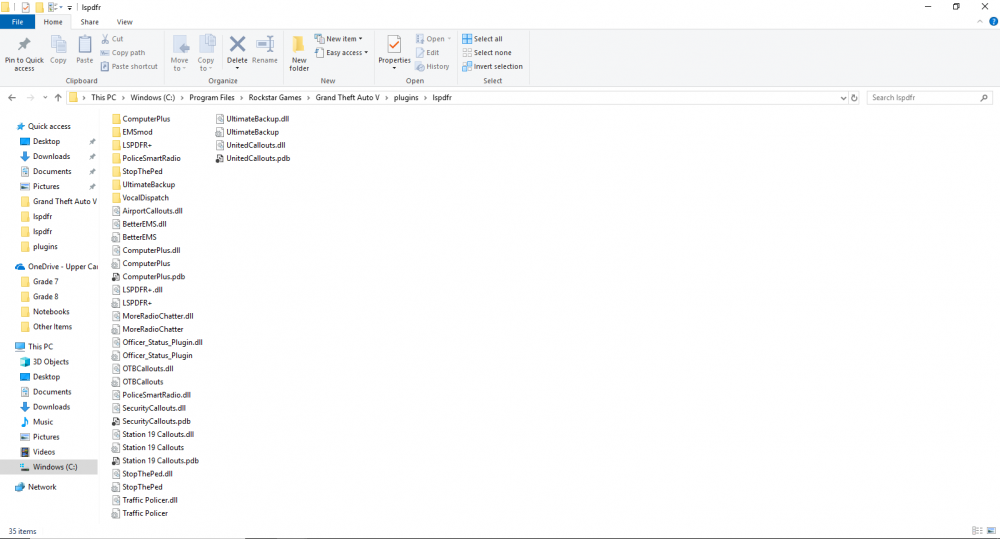Create a New folder from ribbon
Image resolution: width=1000 pixels, height=539 pixels.
[x=298, y=54]
